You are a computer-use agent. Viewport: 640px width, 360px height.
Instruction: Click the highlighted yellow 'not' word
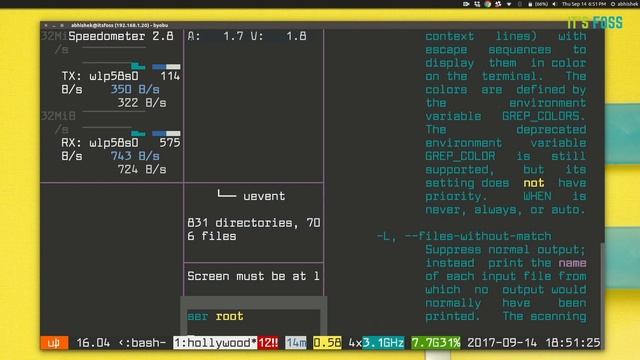(534, 183)
